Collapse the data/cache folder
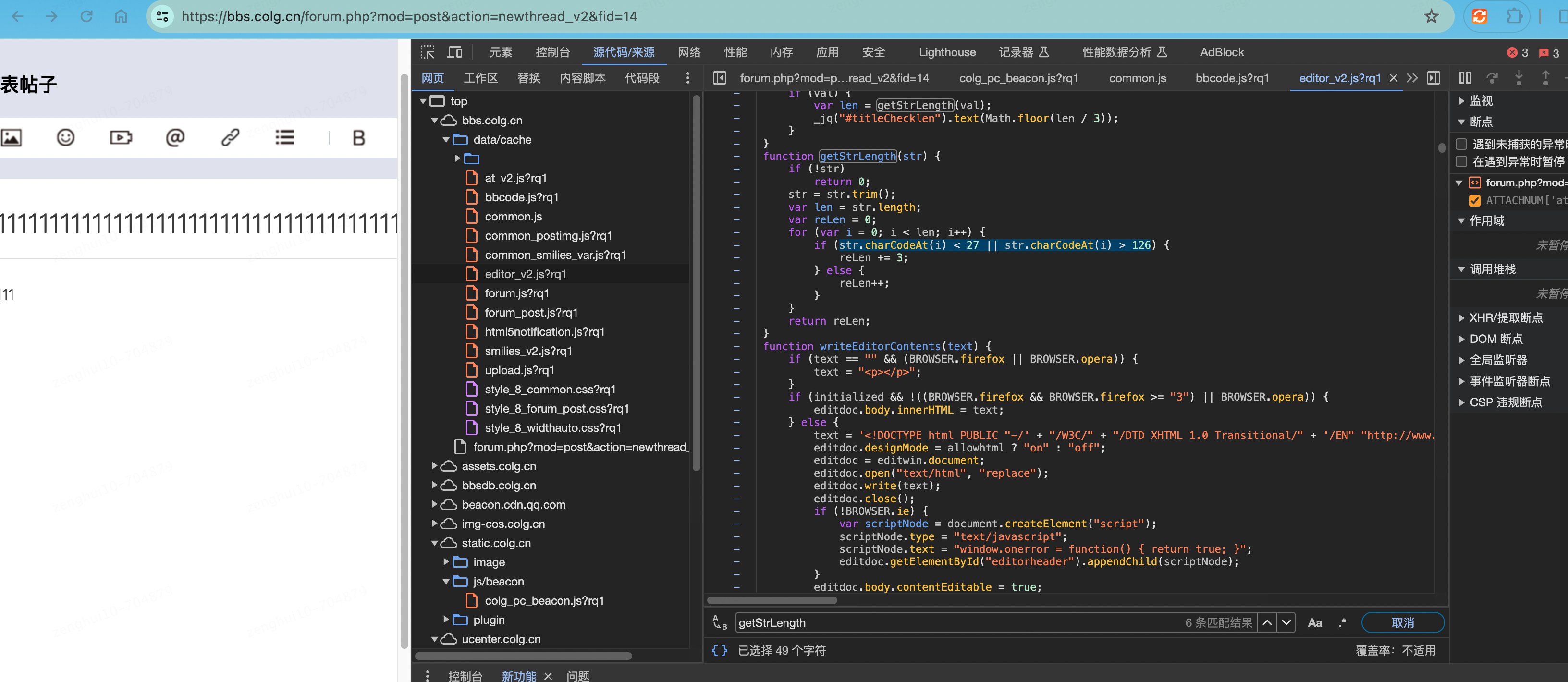This screenshot has height=682, width=1568. click(x=446, y=139)
